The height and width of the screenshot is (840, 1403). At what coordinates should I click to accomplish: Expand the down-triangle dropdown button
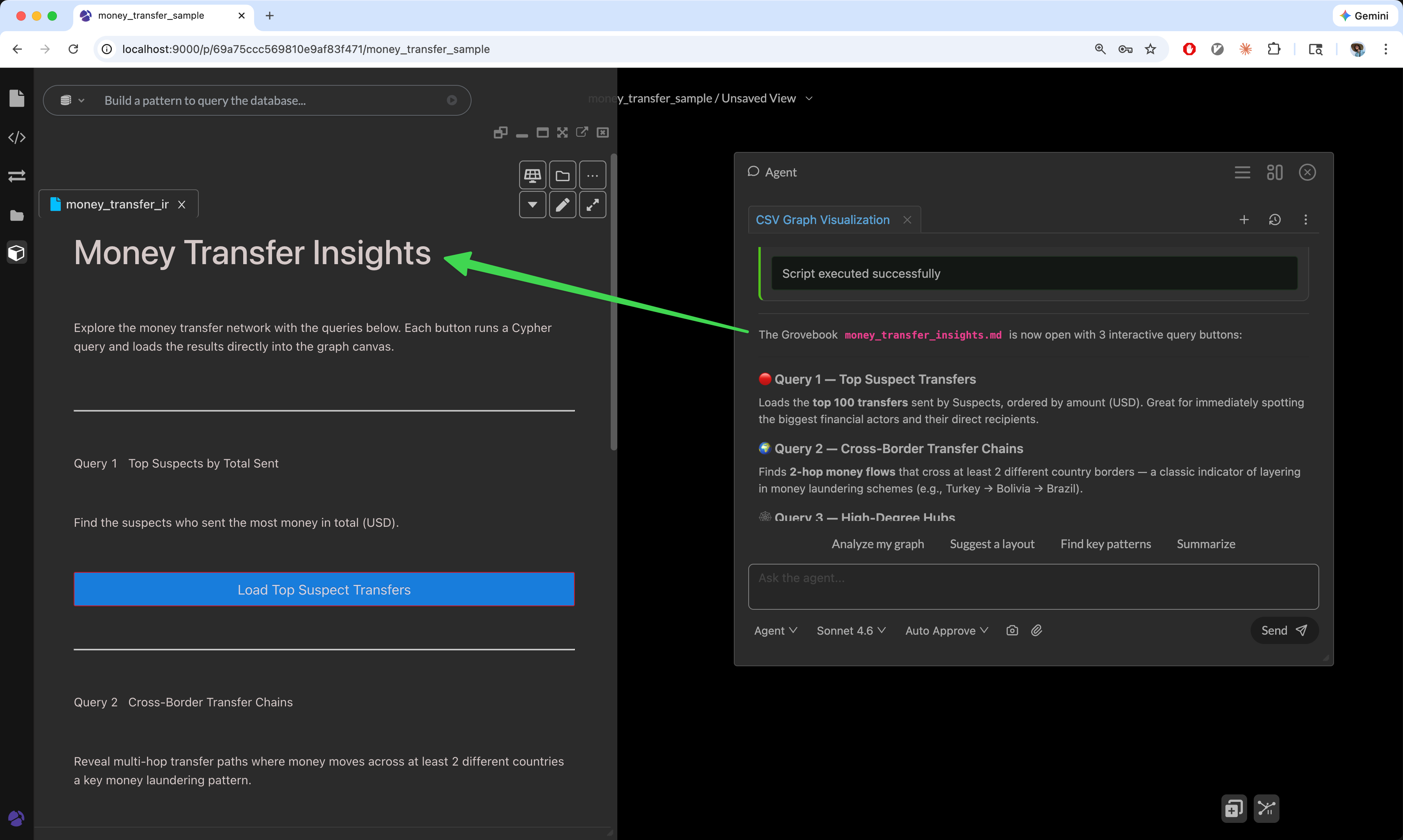point(532,204)
